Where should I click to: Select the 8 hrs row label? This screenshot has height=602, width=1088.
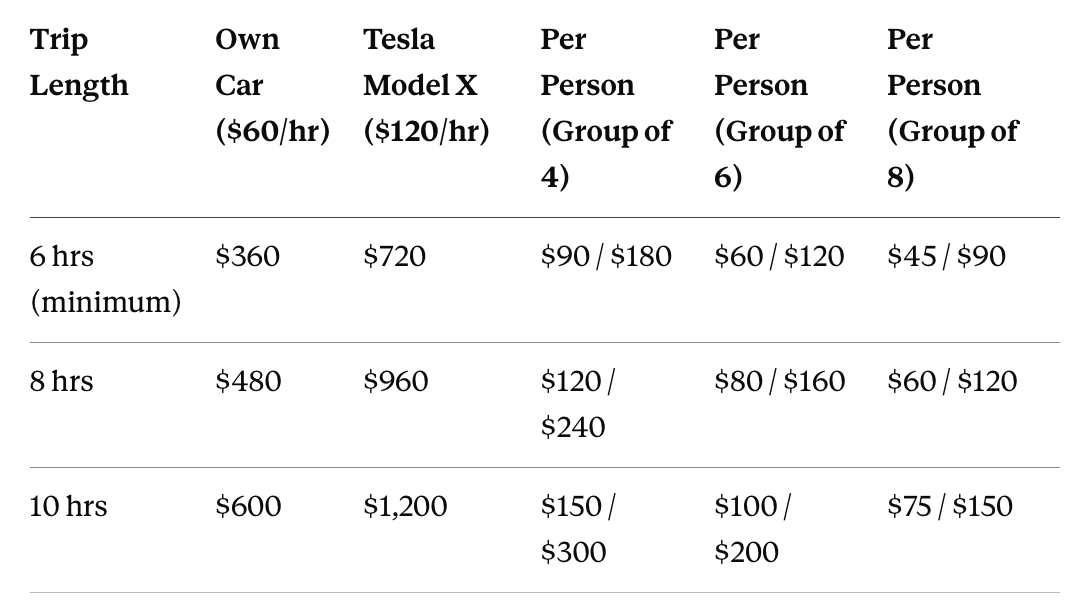click(x=61, y=381)
